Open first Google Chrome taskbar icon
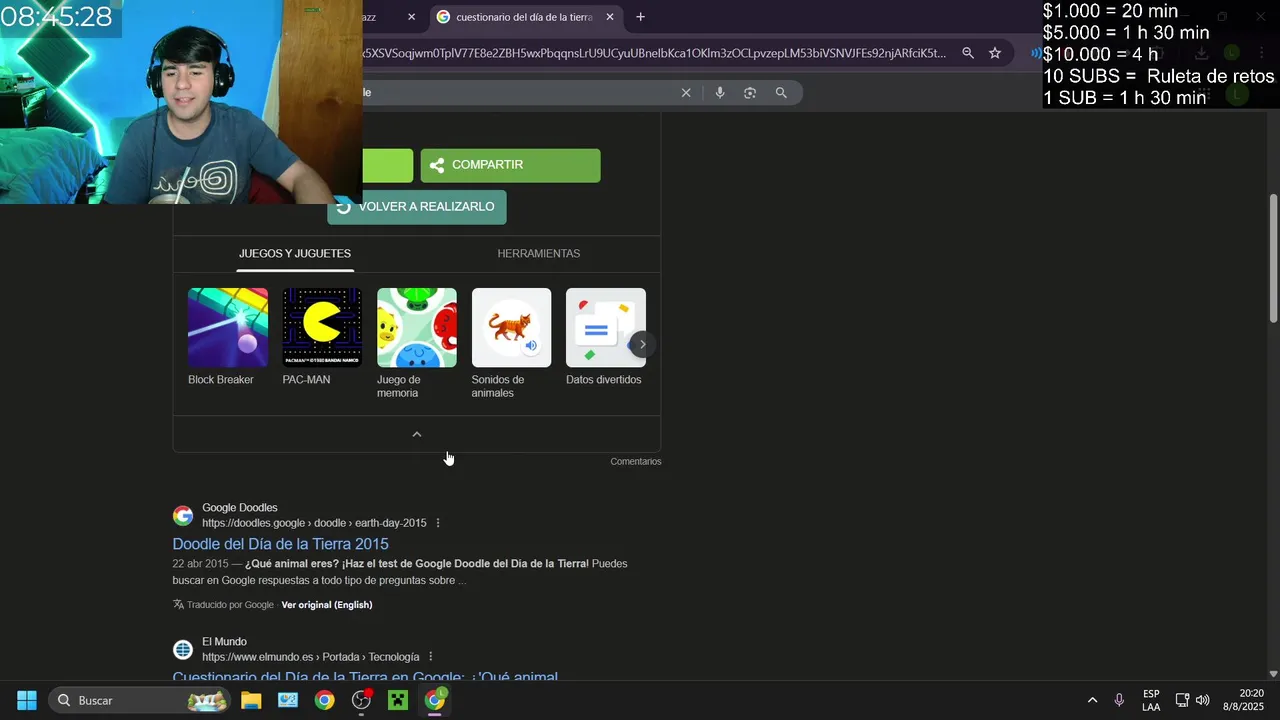Viewport: 1280px width, 720px height. pyautogui.click(x=324, y=700)
